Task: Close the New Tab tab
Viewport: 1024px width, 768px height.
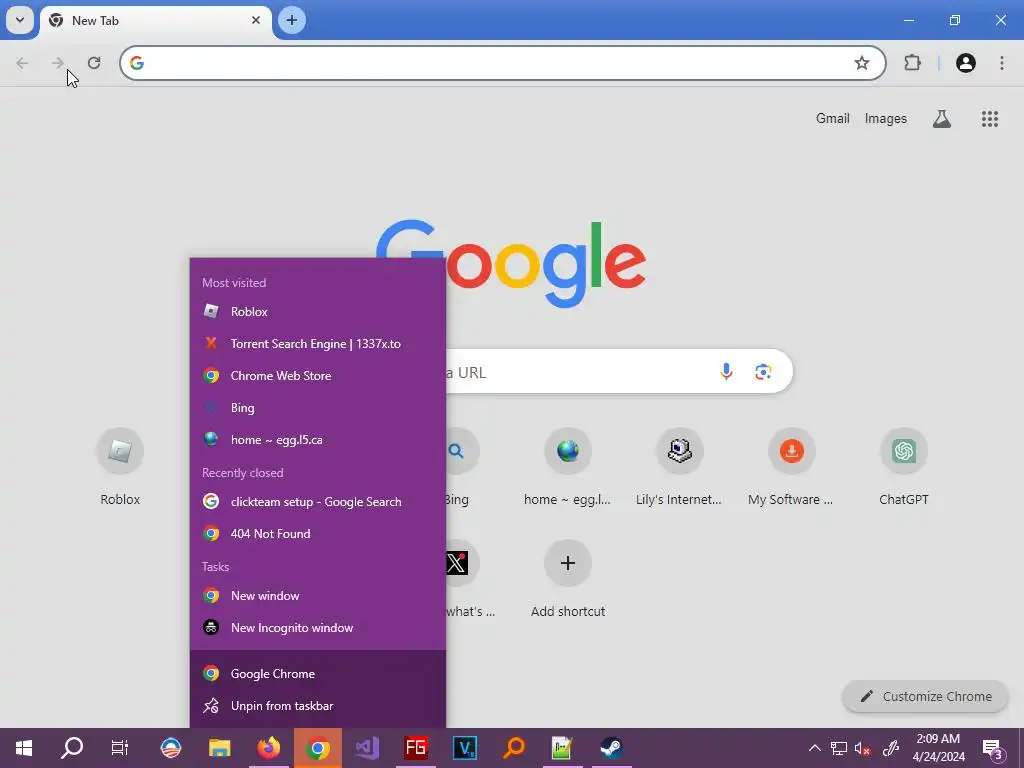Action: coord(256,20)
